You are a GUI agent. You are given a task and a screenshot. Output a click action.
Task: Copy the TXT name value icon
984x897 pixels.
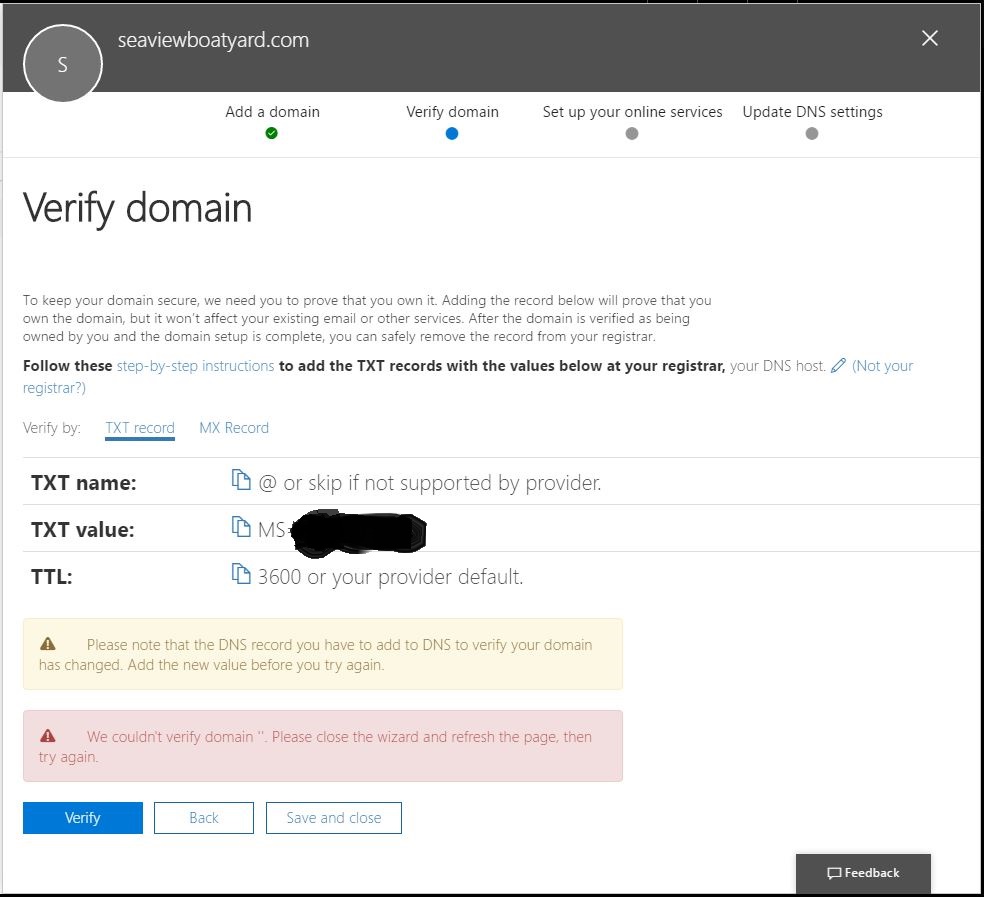point(241,480)
